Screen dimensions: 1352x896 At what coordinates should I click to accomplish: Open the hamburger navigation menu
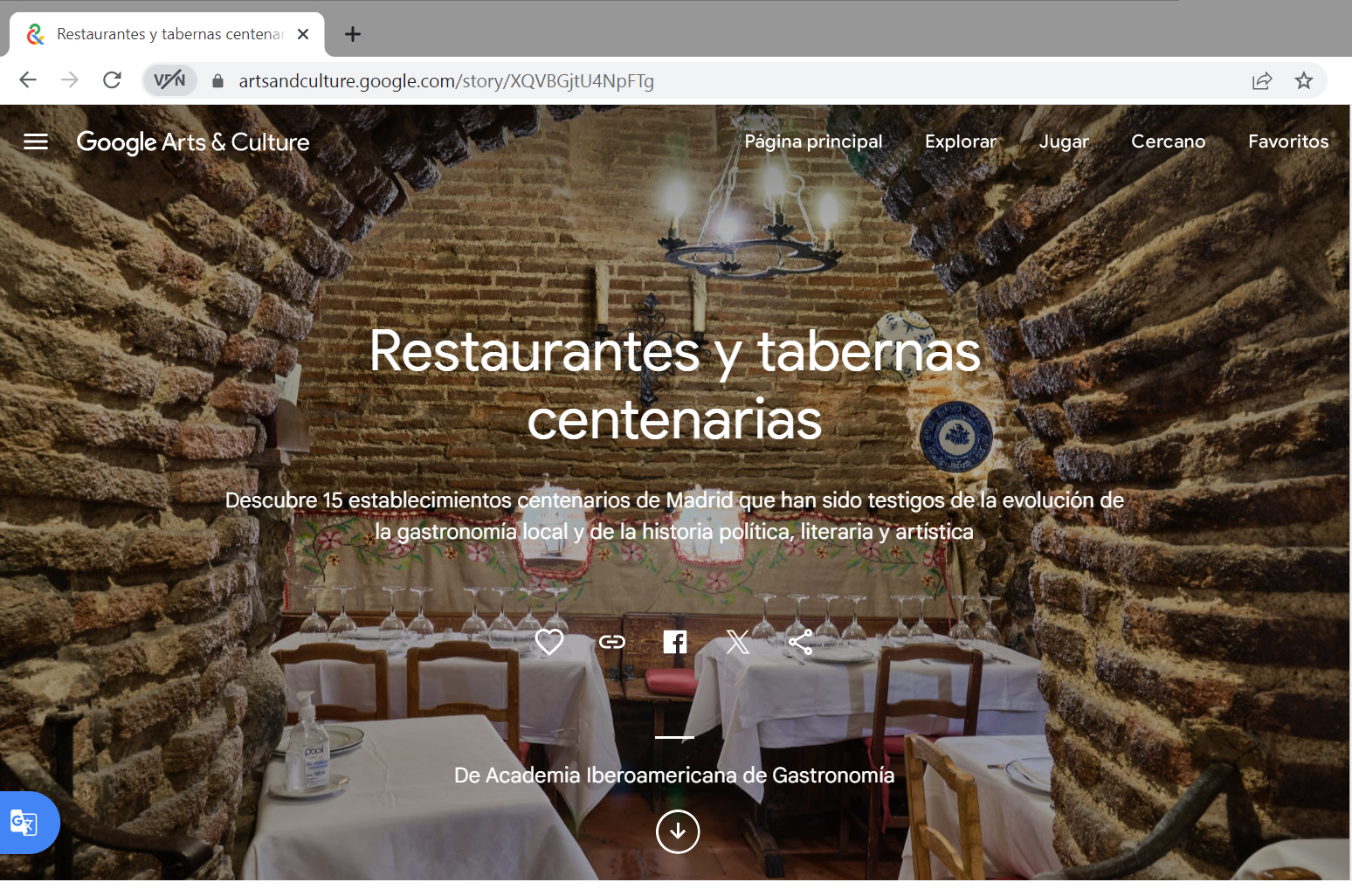pyautogui.click(x=35, y=141)
